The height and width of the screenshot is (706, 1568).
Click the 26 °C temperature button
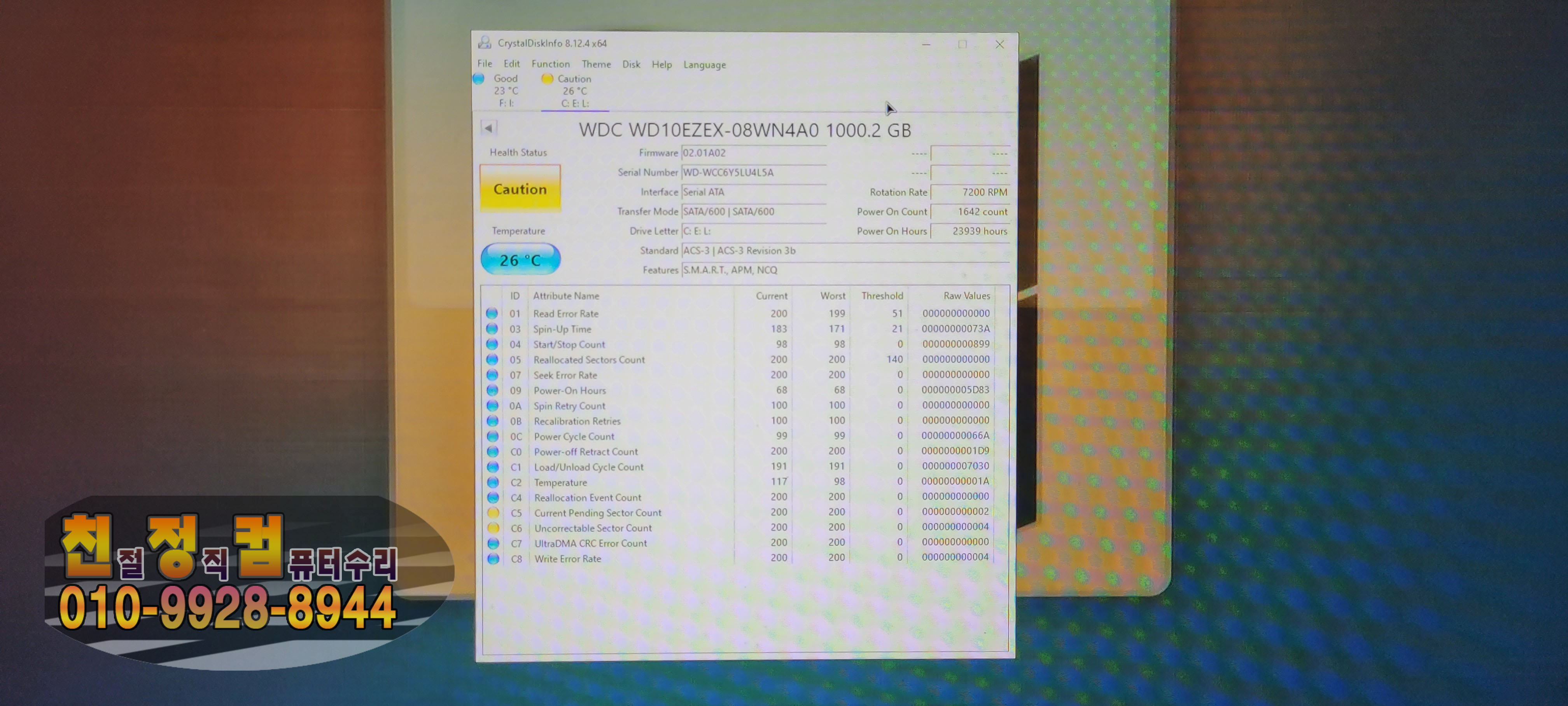(520, 260)
